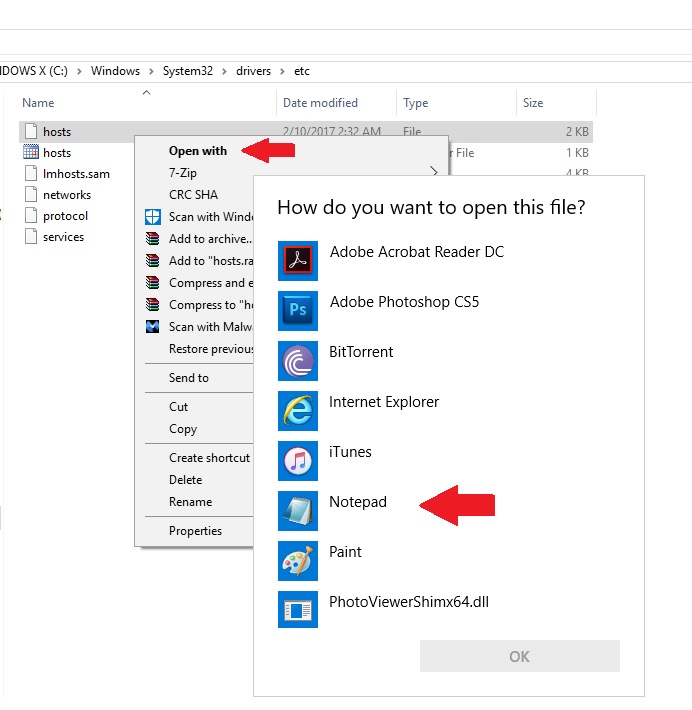Open the System32 breadcrumb chevron dropdown
This screenshot has width=692, height=710.
pos(225,71)
